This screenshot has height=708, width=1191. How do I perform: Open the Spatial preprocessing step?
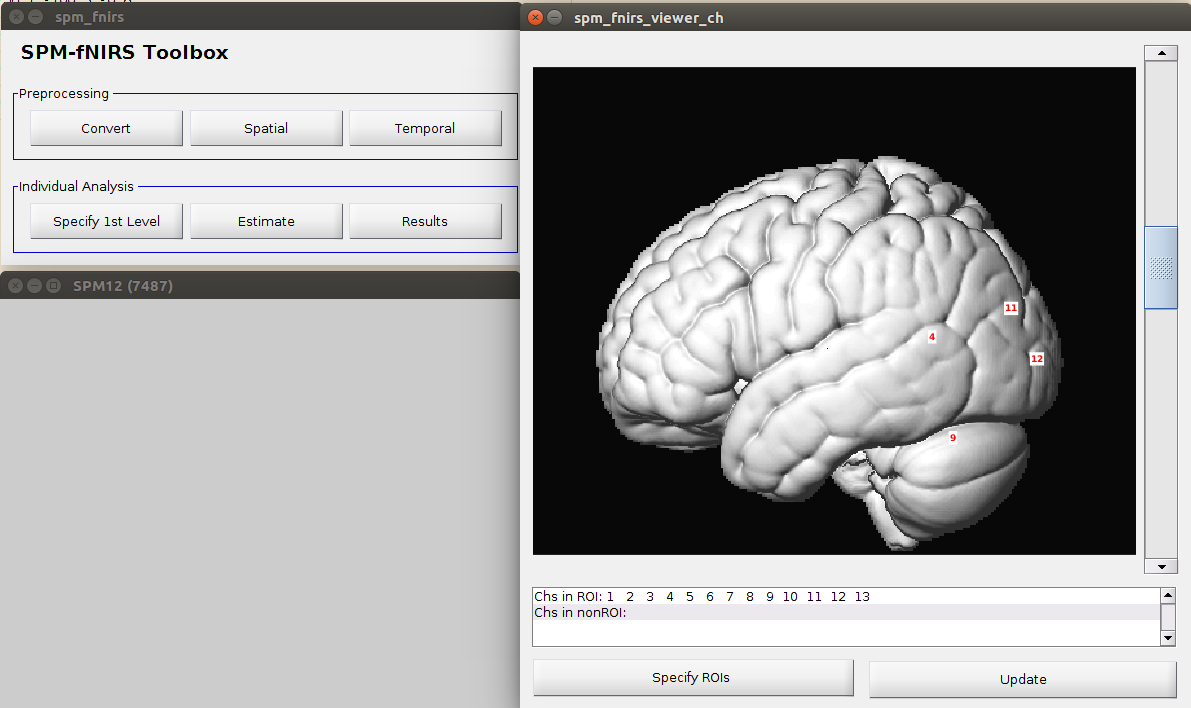point(266,128)
